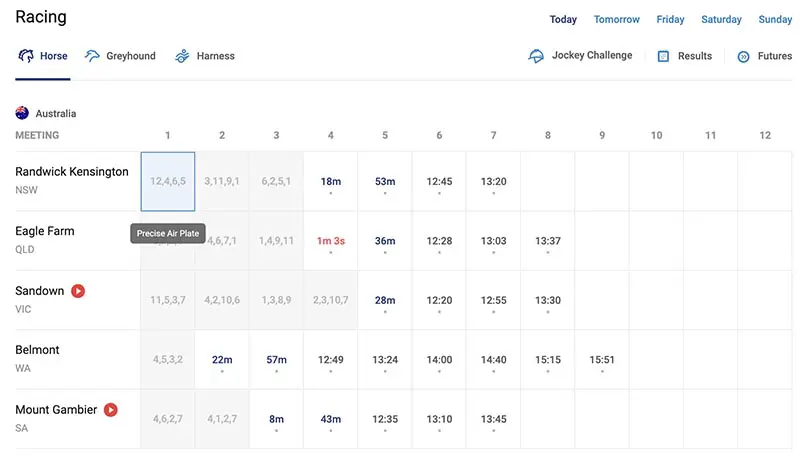The height and width of the screenshot is (460, 800).
Task: Open Eagle Farm race 4 starting in 1m 3s
Action: point(330,241)
